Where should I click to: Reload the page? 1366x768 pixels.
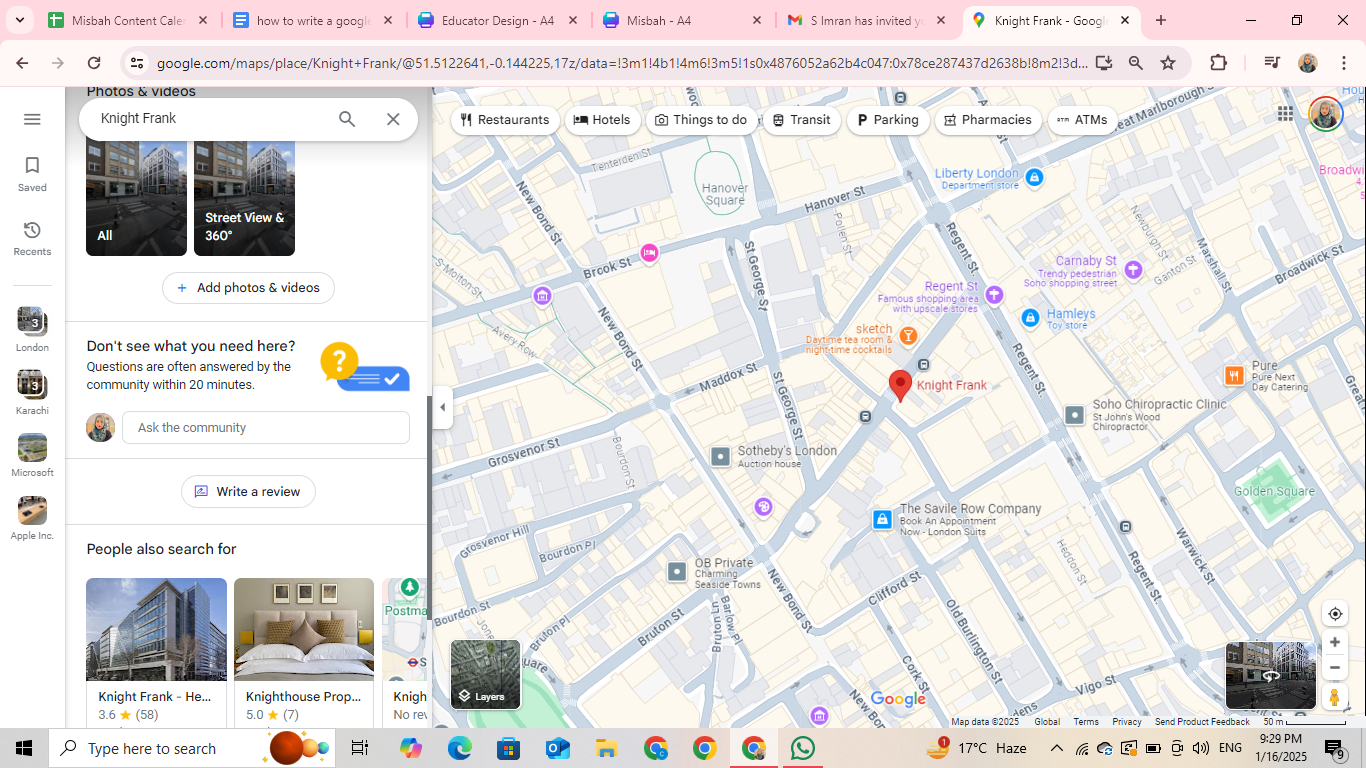click(94, 63)
